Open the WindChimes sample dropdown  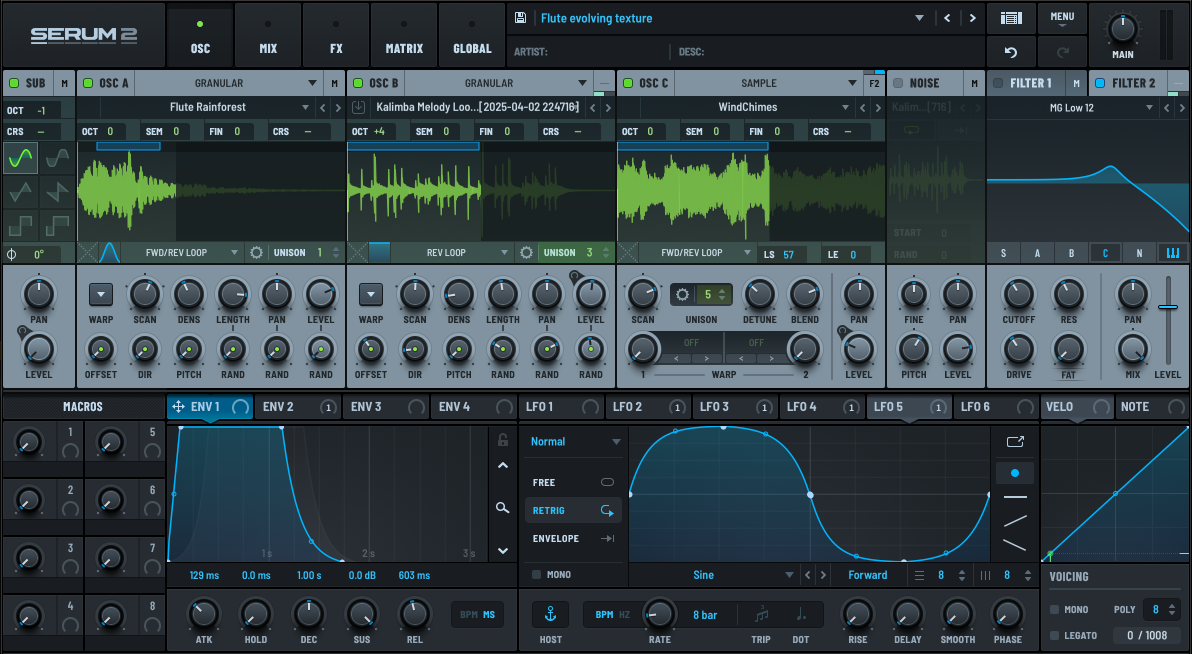point(845,107)
